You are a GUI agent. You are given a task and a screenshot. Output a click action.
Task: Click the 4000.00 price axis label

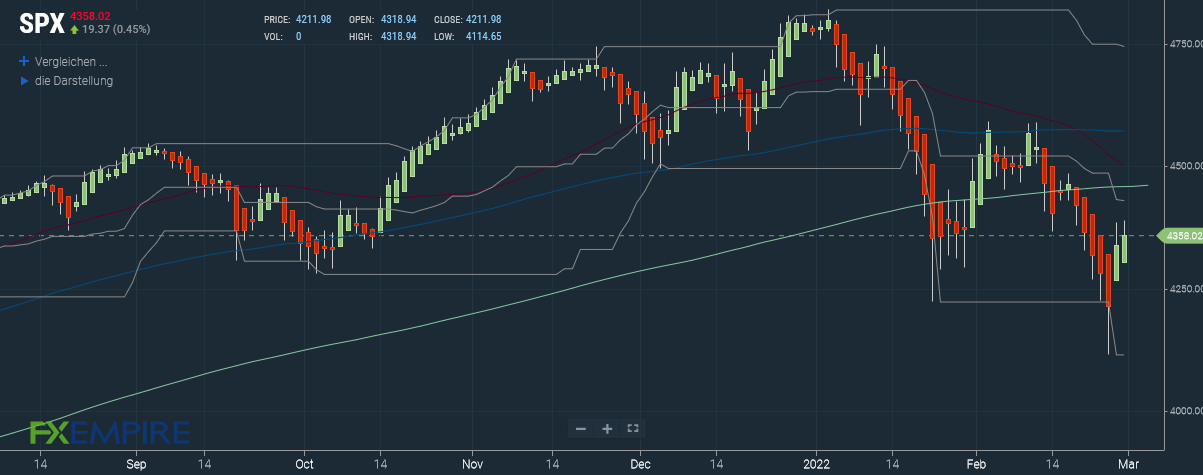1185,411
